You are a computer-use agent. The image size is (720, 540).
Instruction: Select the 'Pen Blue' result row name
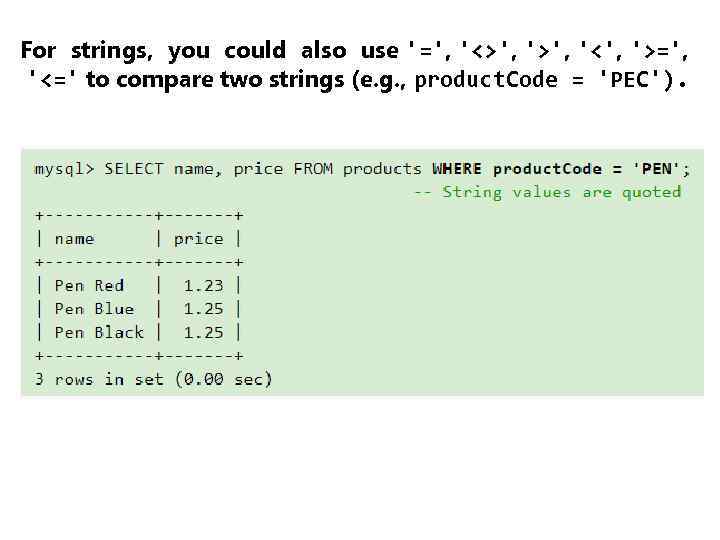94,309
